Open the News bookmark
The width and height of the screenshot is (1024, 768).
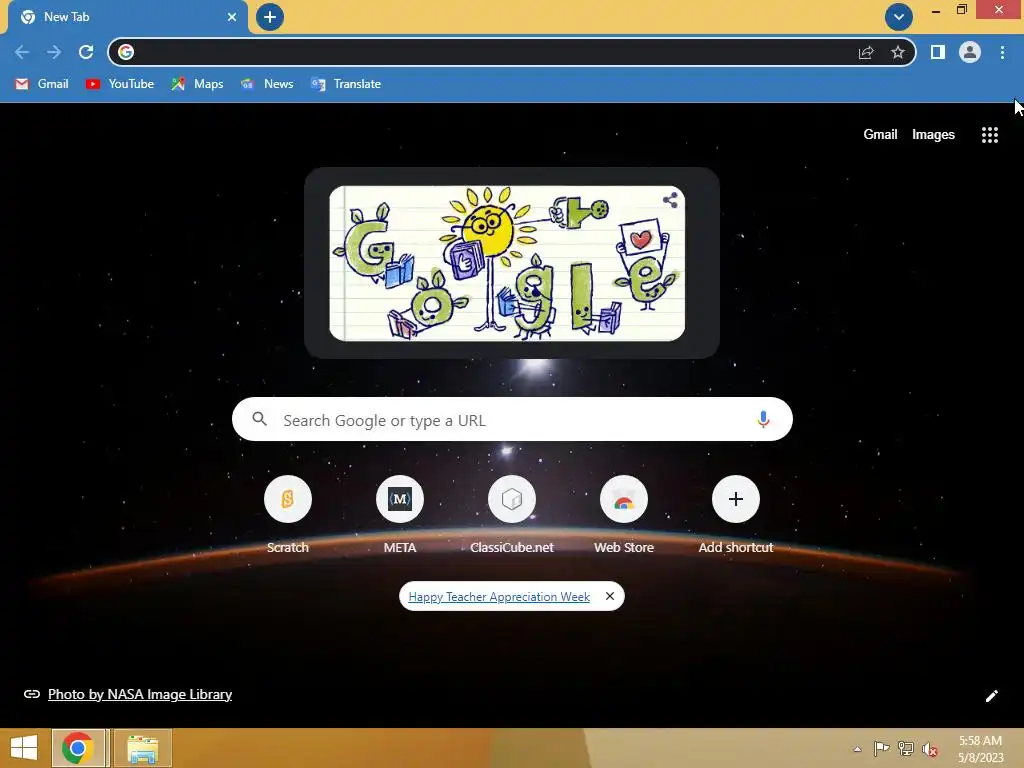[x=267, y=84]
